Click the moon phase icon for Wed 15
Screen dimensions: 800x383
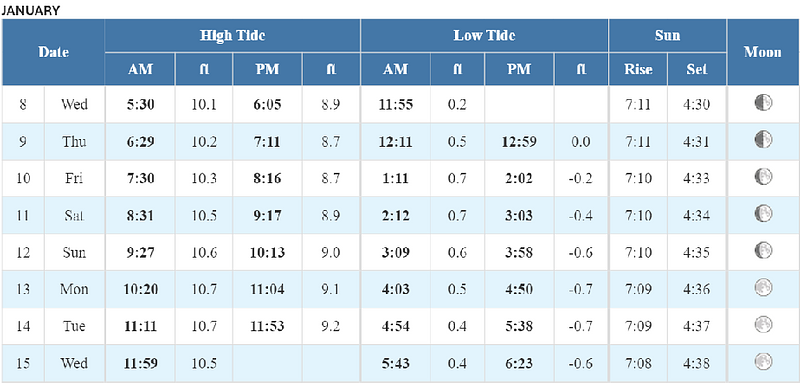[x=763, y=362]
